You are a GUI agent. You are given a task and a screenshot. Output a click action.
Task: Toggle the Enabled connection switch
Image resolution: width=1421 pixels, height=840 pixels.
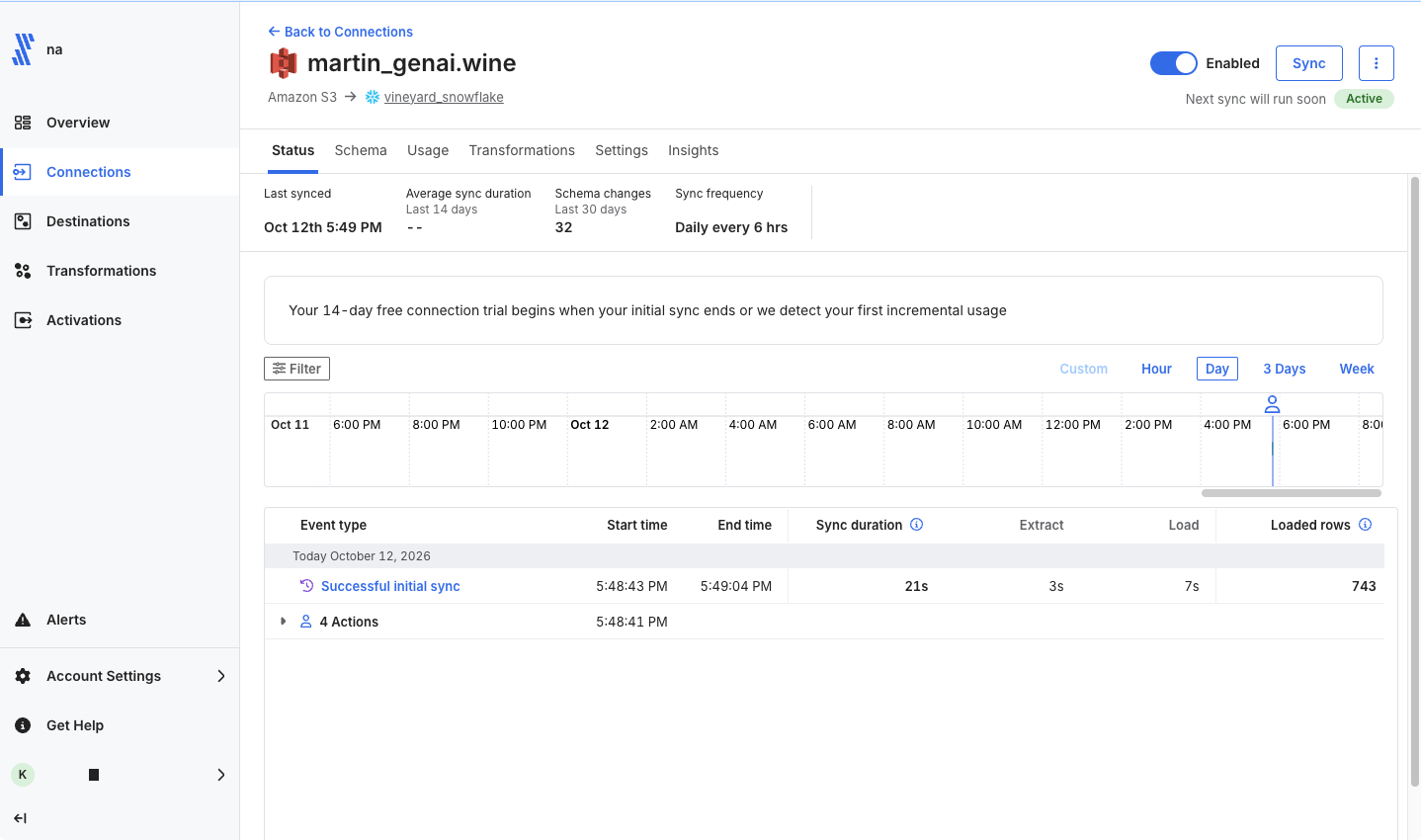[1174, 63]
